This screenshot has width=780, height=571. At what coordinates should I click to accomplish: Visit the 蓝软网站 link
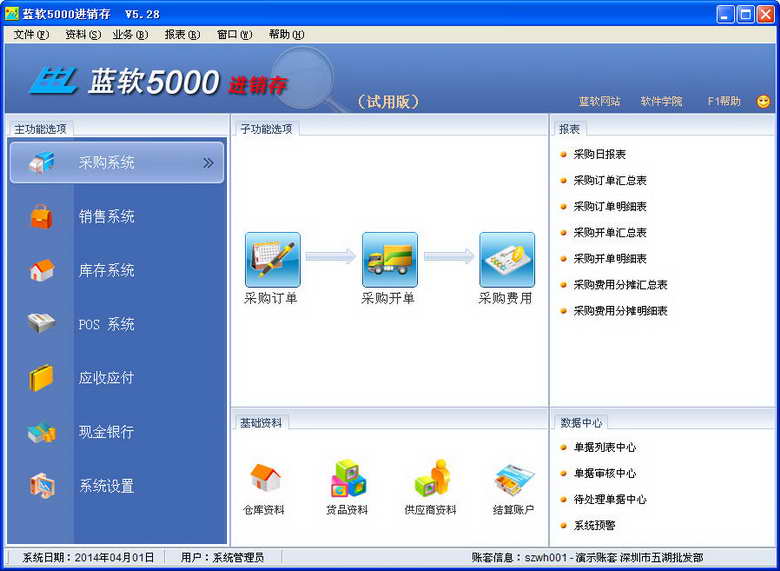(x=599, y=101)
